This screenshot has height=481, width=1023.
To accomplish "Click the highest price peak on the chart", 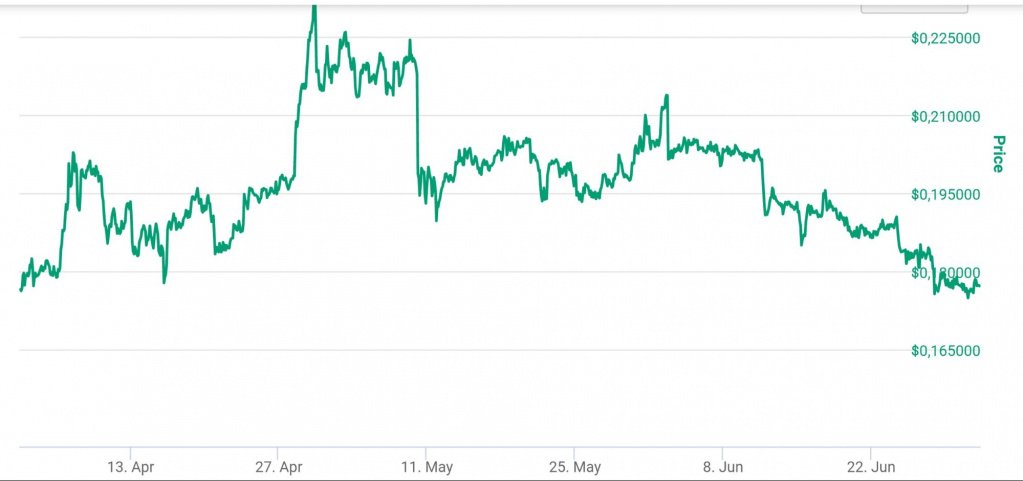I will coord(314,8).
